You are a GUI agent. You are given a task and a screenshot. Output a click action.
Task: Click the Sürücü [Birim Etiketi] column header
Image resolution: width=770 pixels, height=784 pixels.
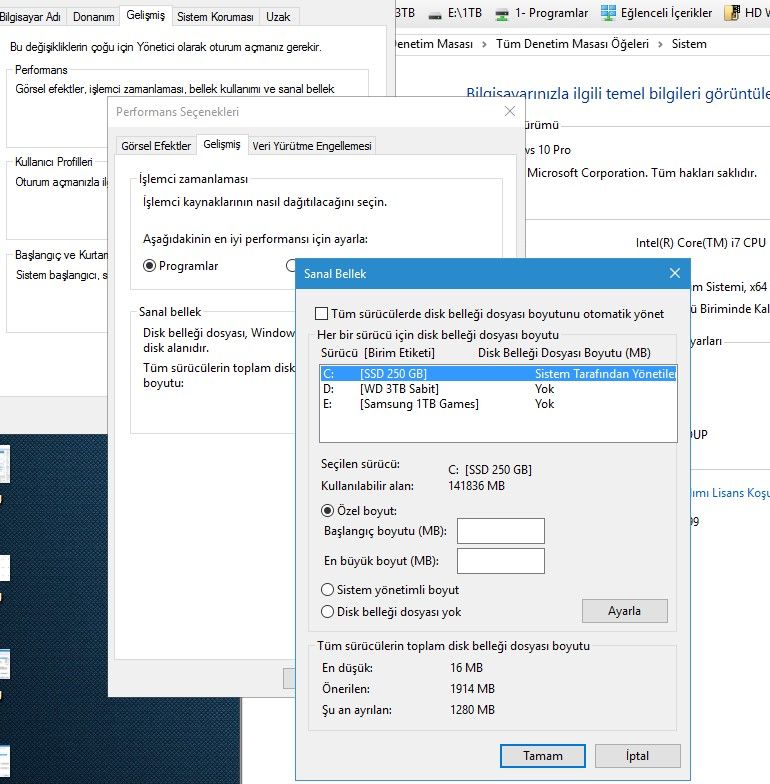coord(378,353)
